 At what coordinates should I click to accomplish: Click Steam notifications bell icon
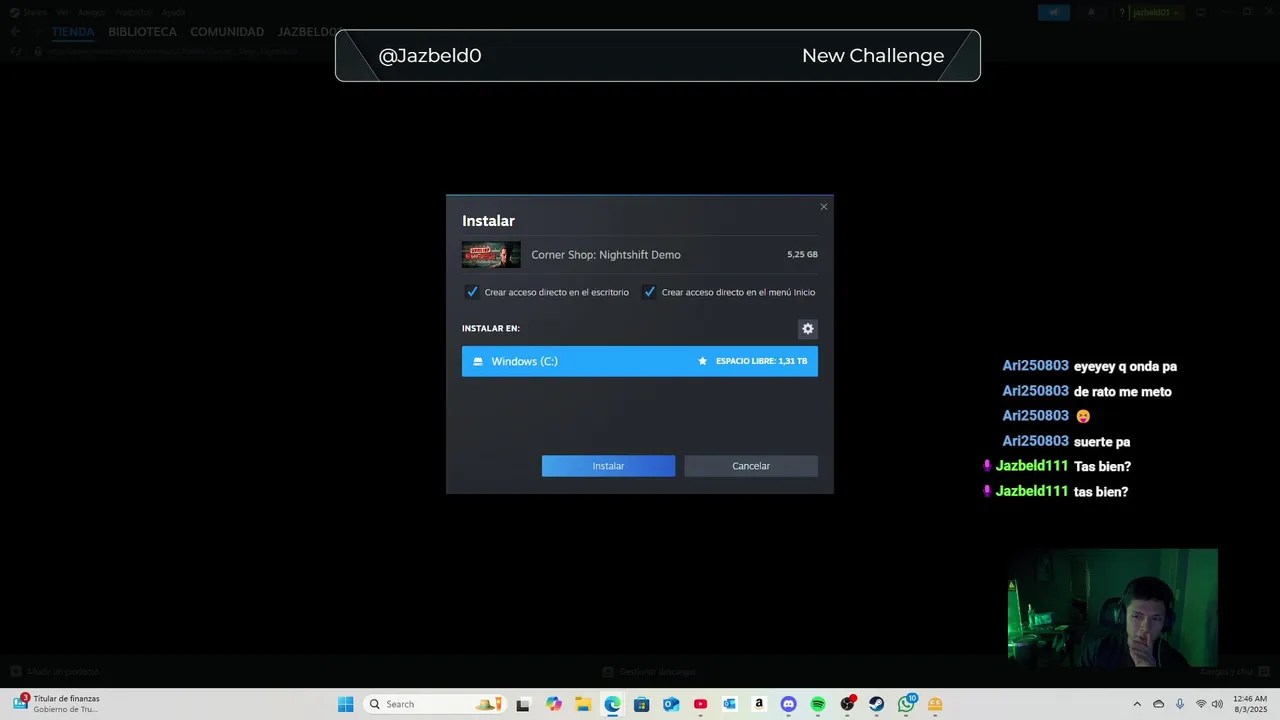[1091, 12]
